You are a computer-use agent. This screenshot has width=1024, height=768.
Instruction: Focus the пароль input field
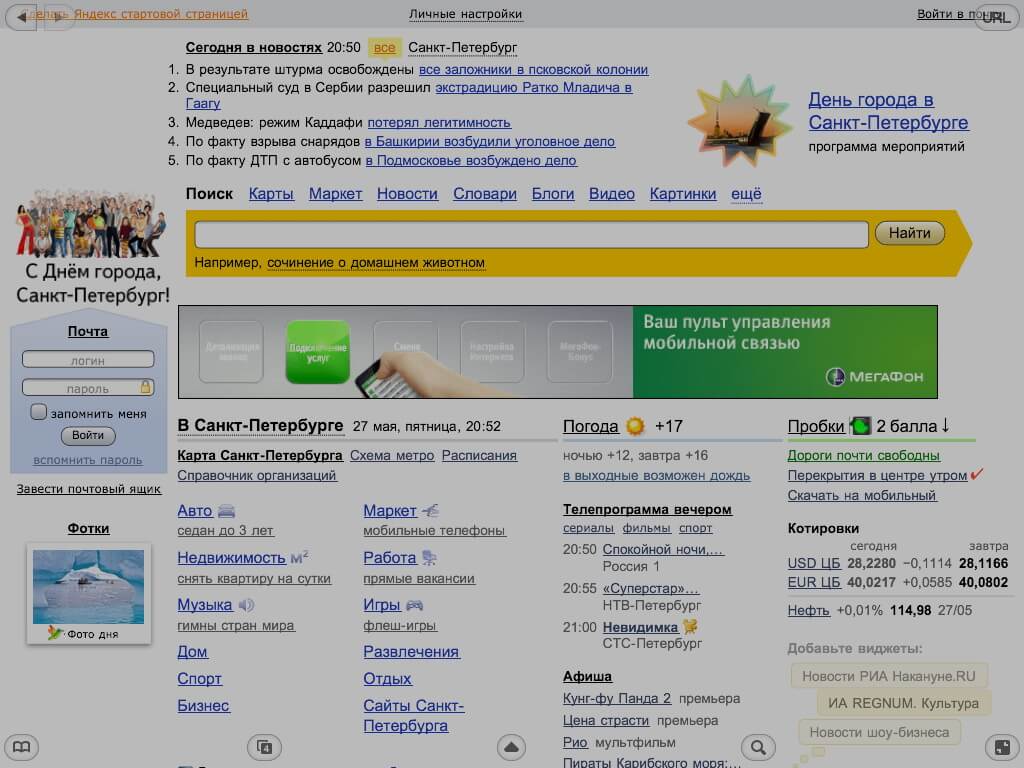88,388
